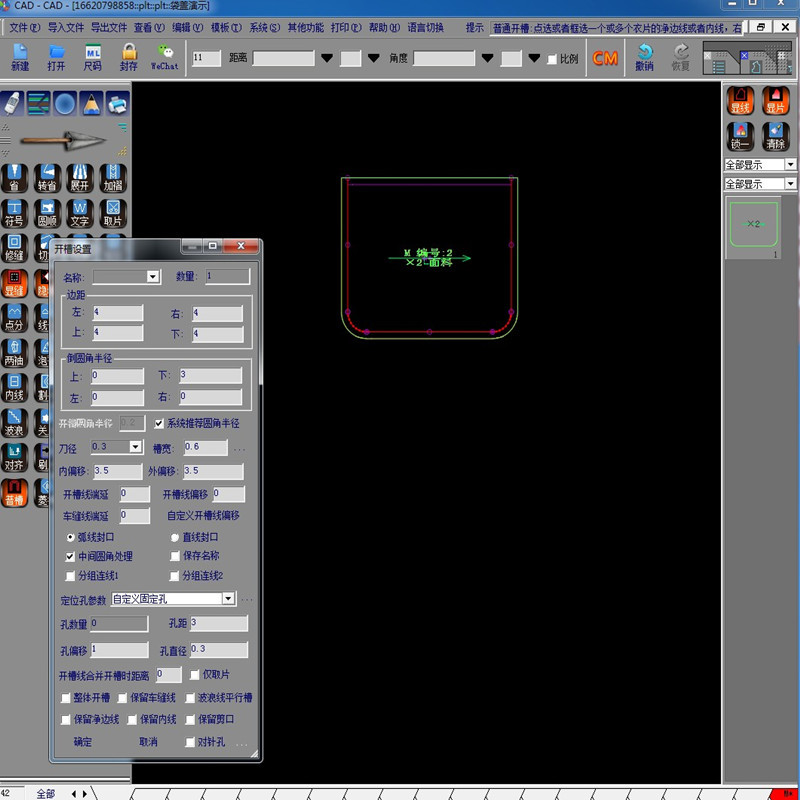
Task: Toggle the 系统推荐圆角半径 checkbox
Action: (x=159, y=423)
